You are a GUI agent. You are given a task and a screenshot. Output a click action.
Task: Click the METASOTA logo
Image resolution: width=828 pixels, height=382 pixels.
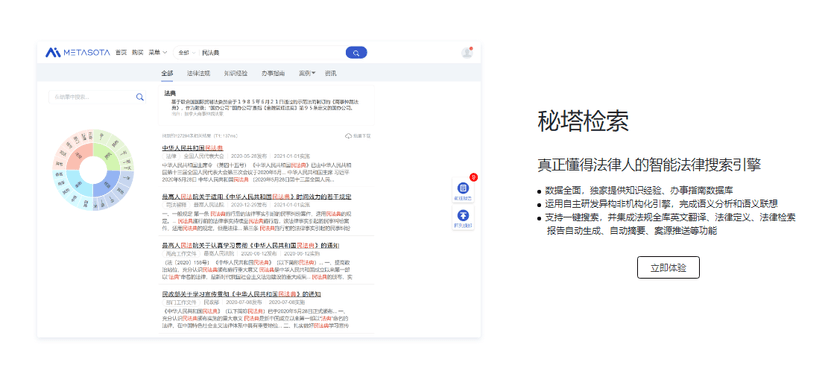coord(78,52)
